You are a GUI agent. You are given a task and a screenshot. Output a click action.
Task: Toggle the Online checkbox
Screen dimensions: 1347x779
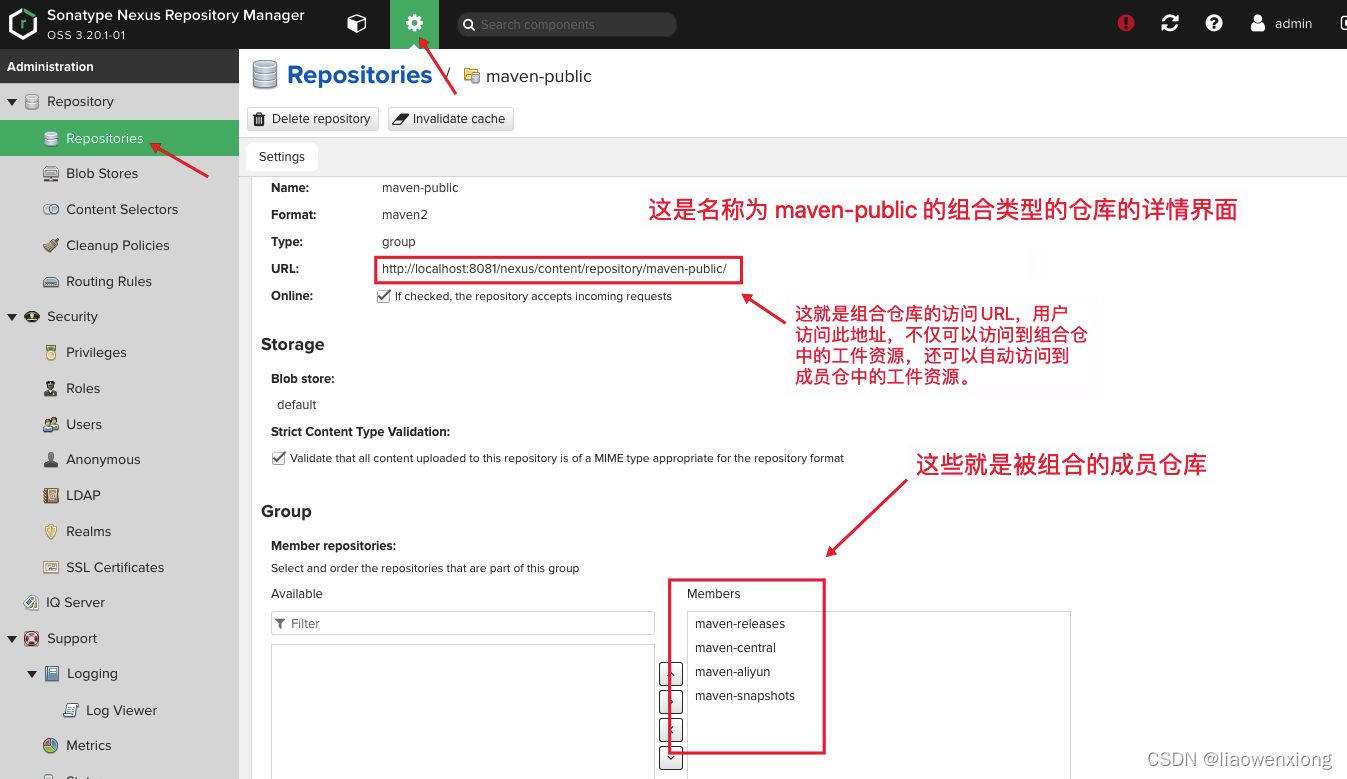384,296
